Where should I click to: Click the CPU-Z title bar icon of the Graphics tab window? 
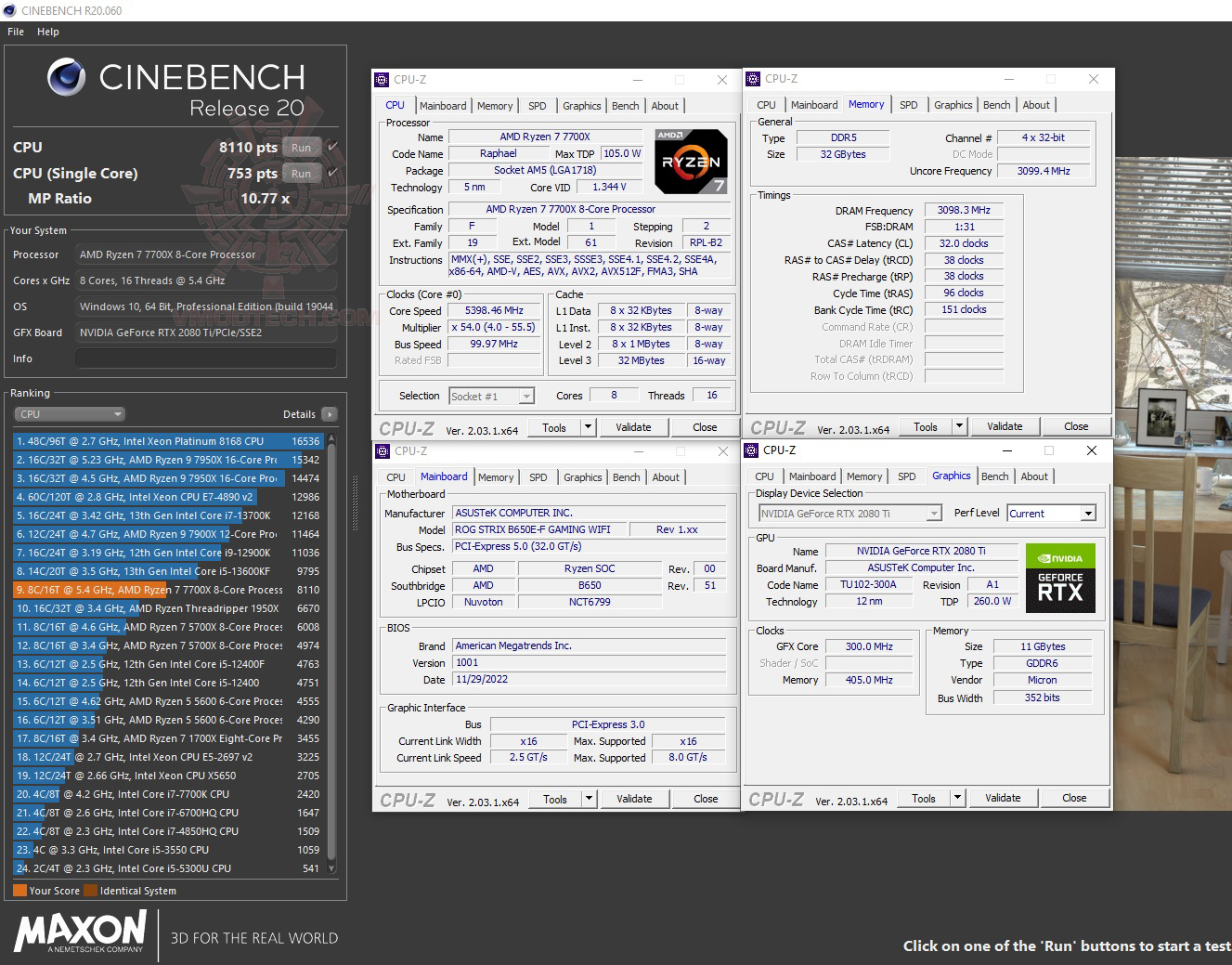coord(751,450)
